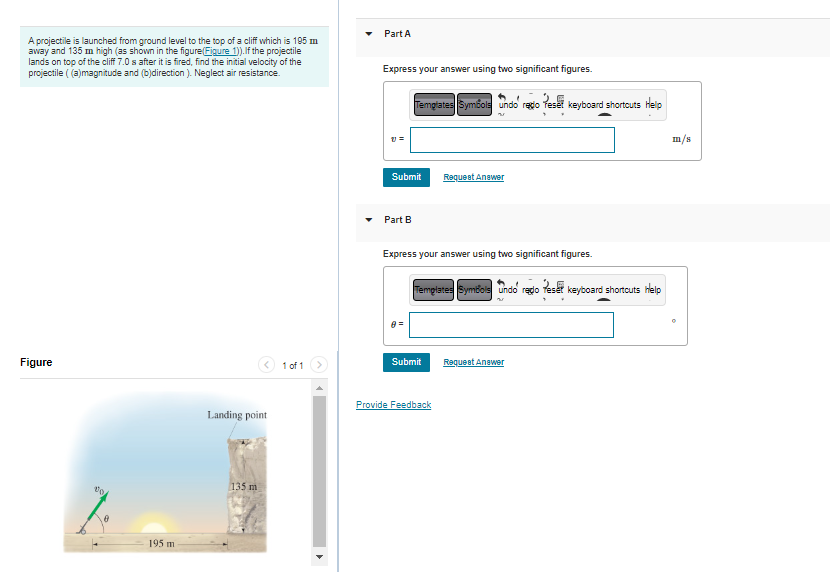Open Templates in Part B toolbar
This screenshot has height=572, width=830.
[x=434, y=290]
